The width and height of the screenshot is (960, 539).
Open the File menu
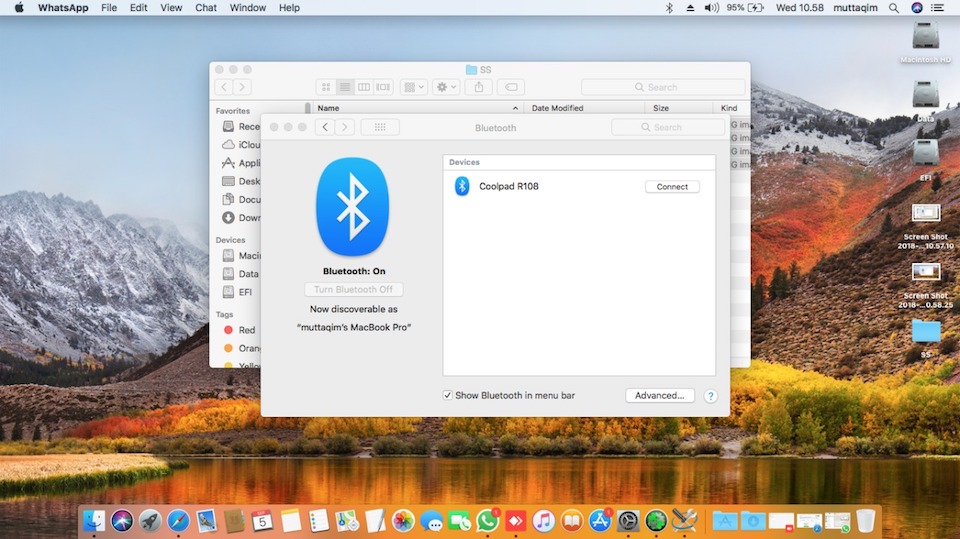(x=109, y=8)
